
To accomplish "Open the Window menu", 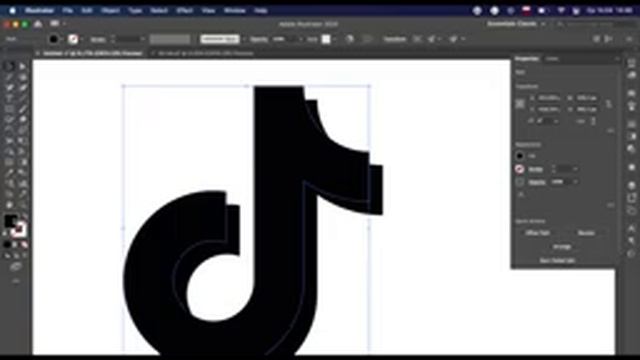I will click(235, 10).
